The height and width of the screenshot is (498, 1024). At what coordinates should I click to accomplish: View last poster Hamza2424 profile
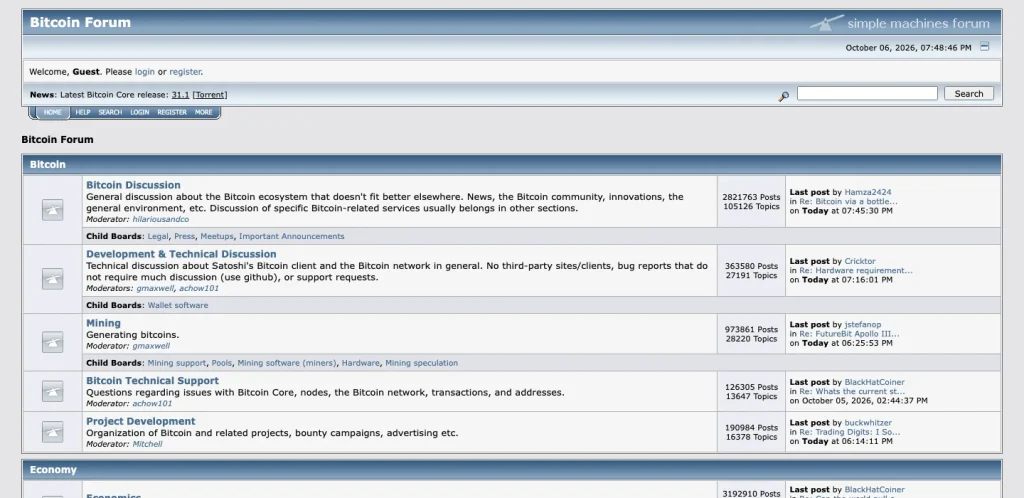[867, 193]
